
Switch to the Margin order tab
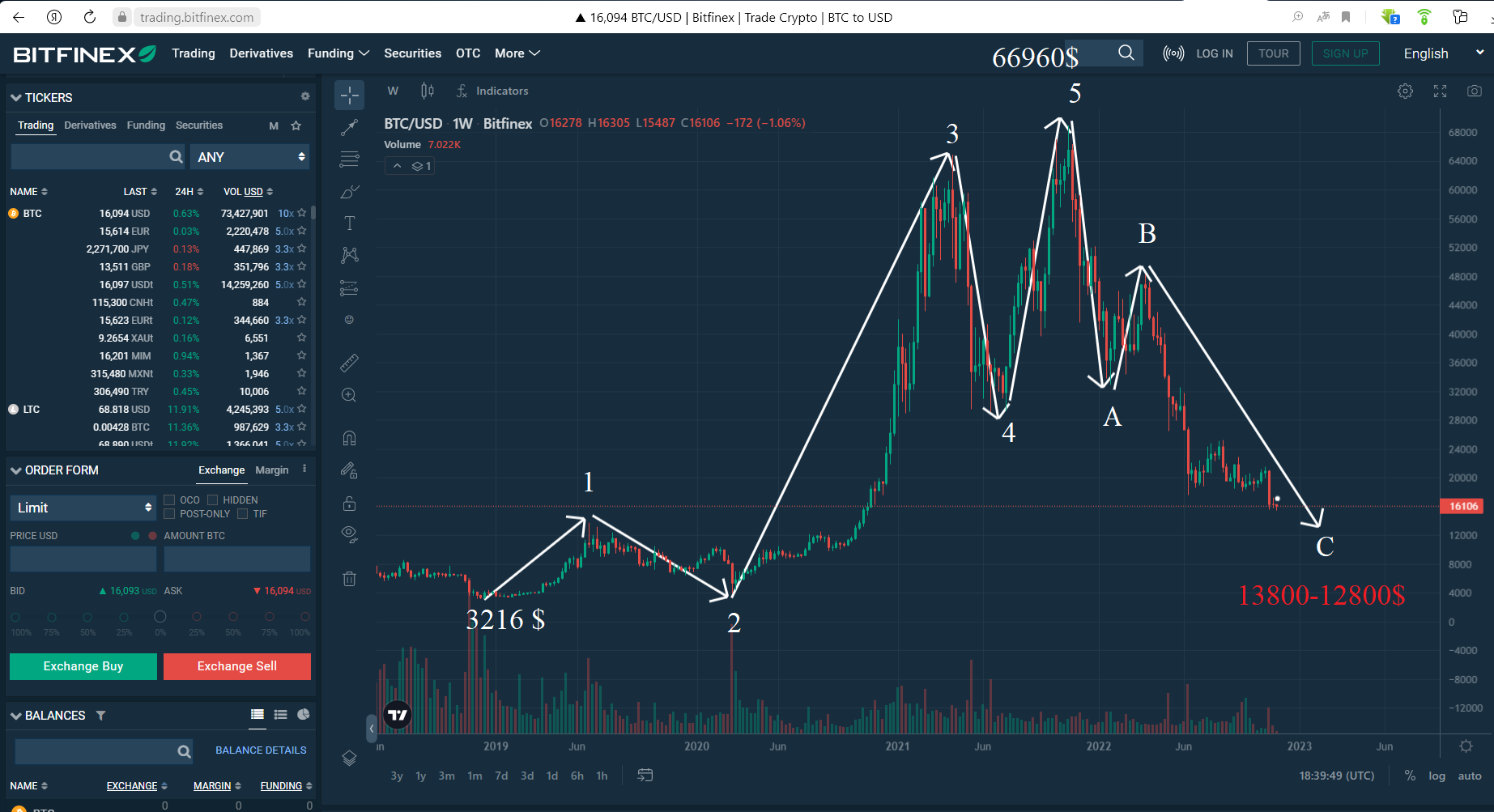[271, 470]
